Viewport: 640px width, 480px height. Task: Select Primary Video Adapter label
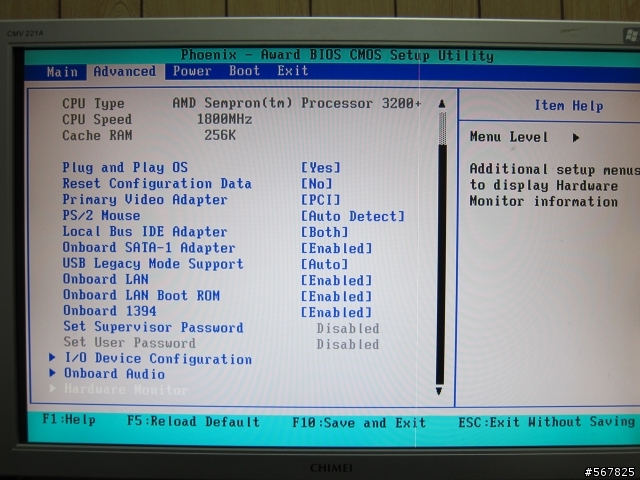click(144, 200)
